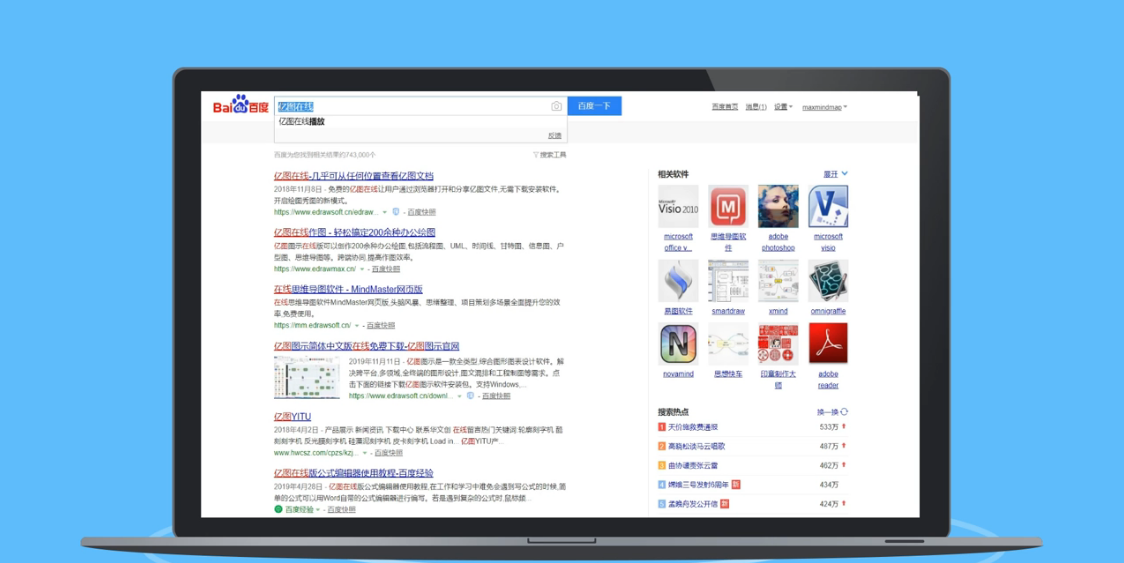
Task: Open the 亿图YITU result
Action: point(292,416)
